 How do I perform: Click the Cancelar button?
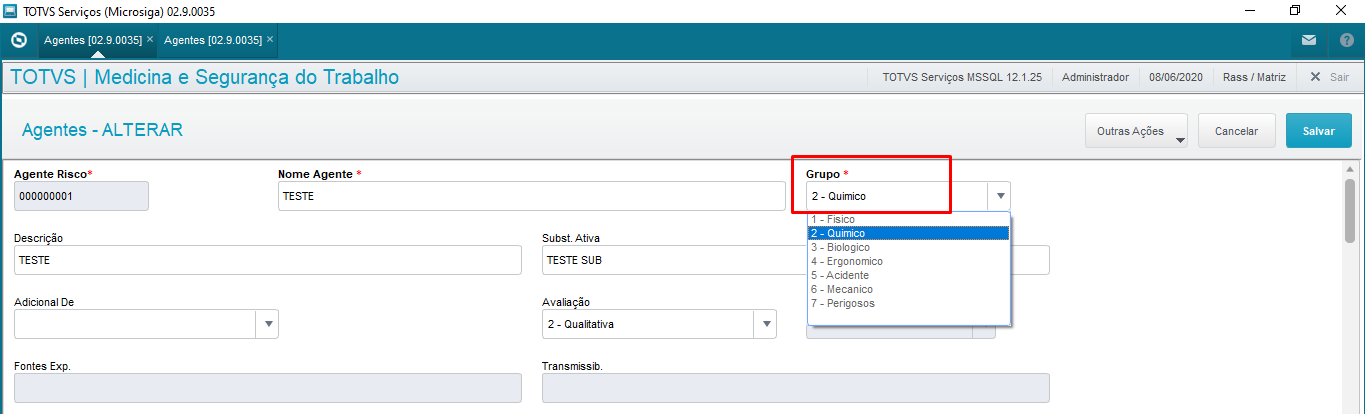tap(1236, 131)
